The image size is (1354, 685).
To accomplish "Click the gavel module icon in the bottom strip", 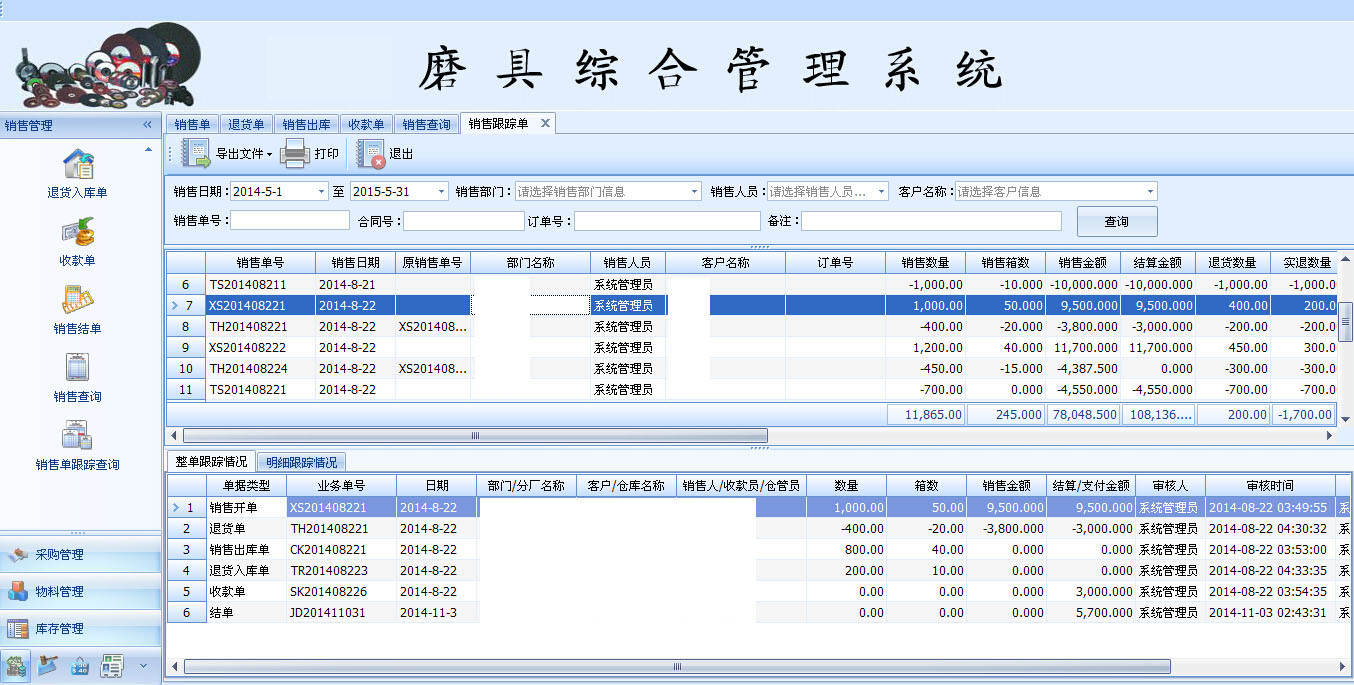I will click(48, 665).
